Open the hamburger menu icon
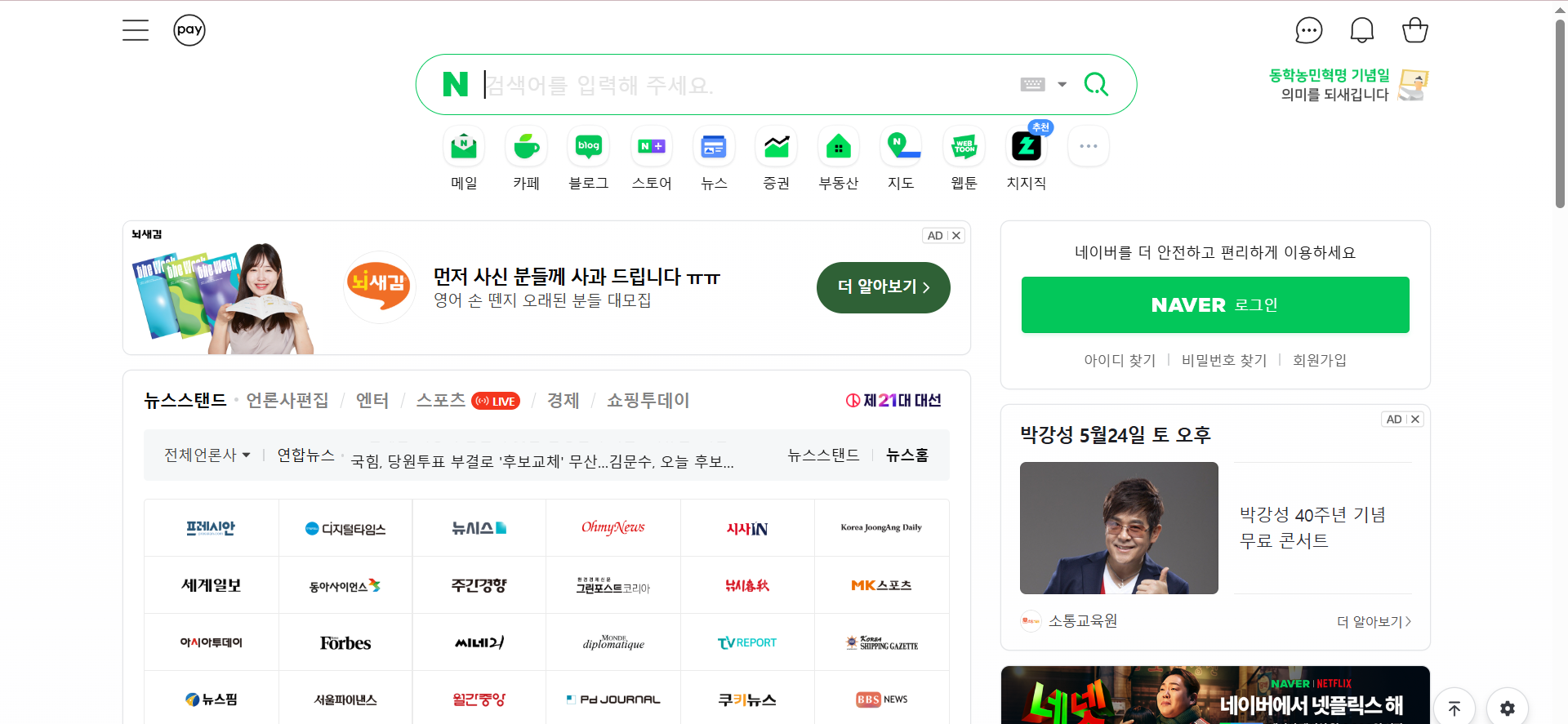The image size is (1568, 724). pyautogui.click(x=136, y=30)
